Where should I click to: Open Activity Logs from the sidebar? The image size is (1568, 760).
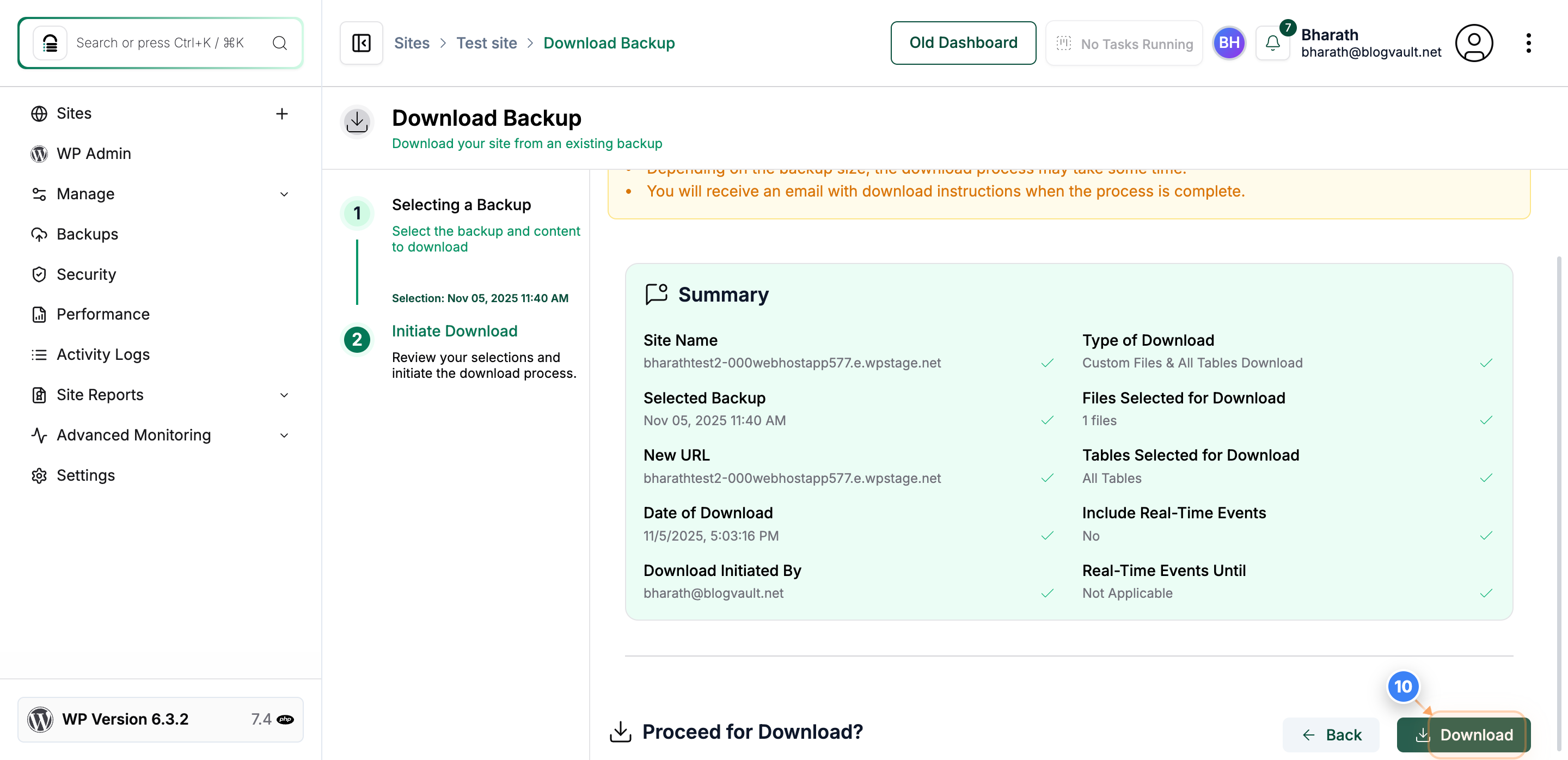point(103,354)
